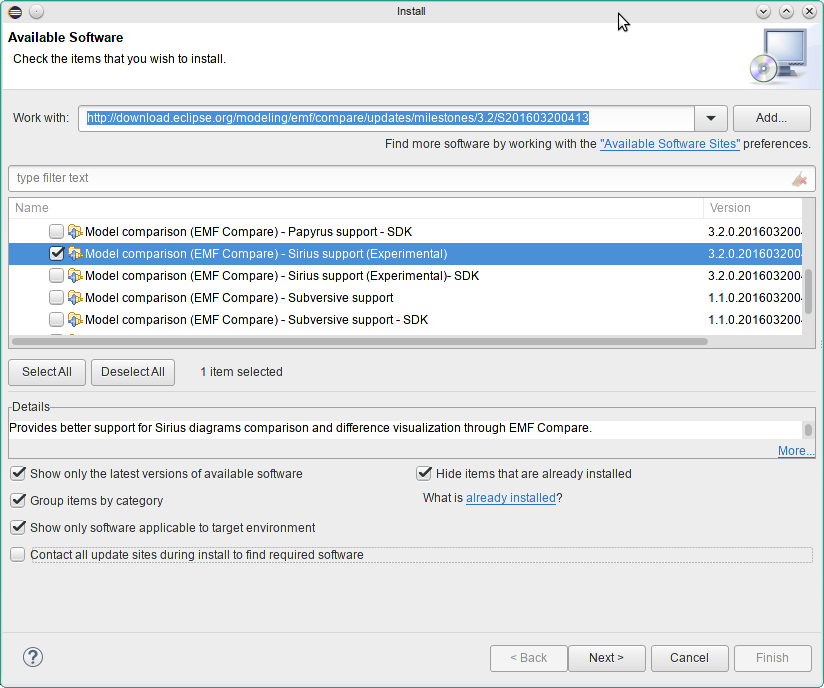824x688 pixels.
Task: Select Papyrus support - SDK row text
Action: coord(249,232)
